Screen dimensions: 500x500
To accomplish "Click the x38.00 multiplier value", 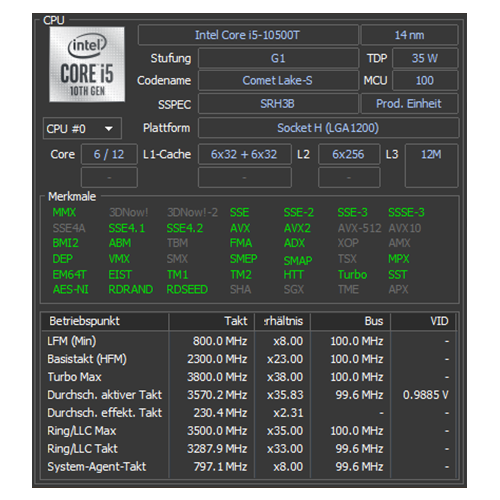I will click(x=285, y=377).
